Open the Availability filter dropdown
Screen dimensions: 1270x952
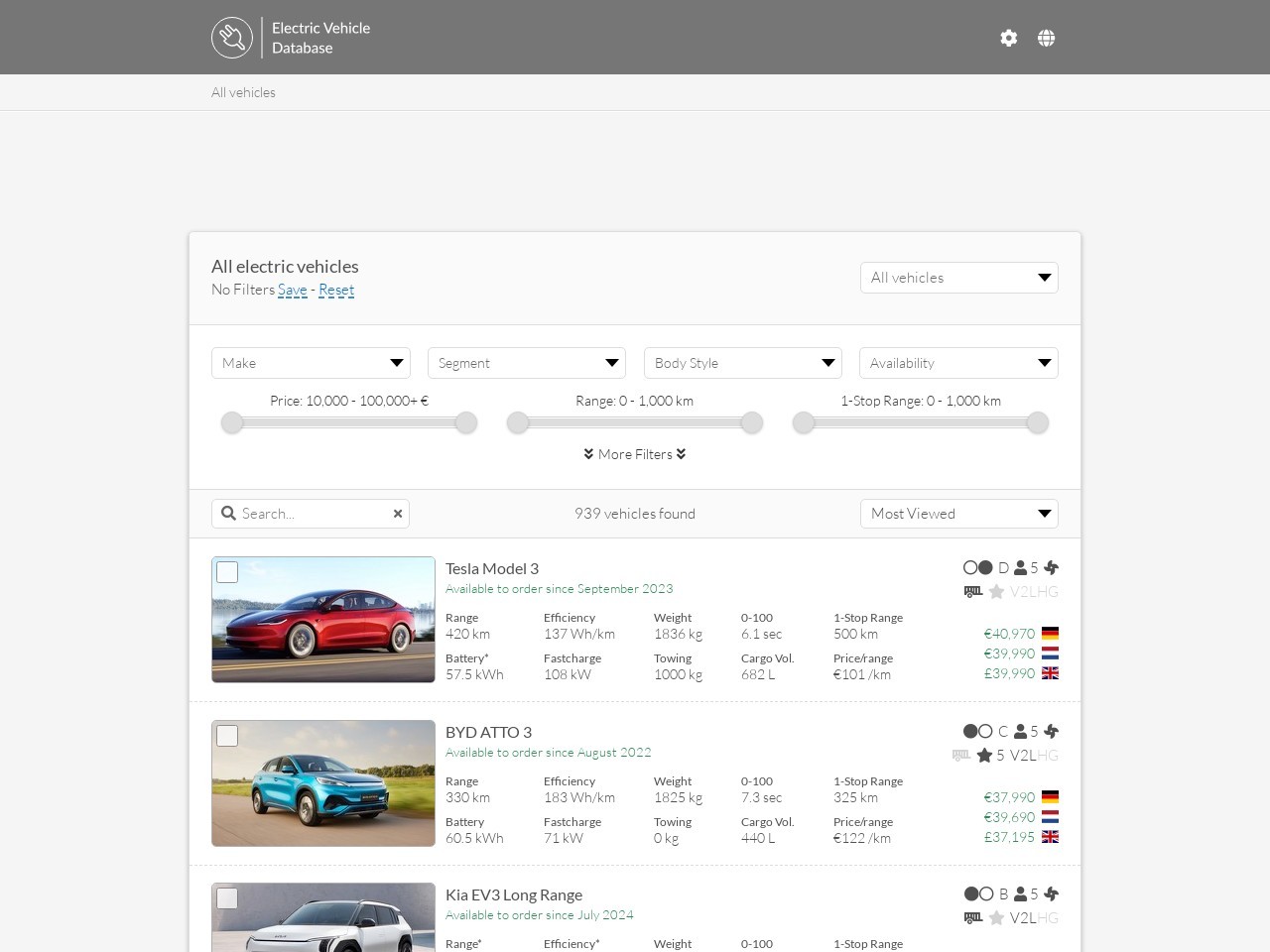click(958, 363)
